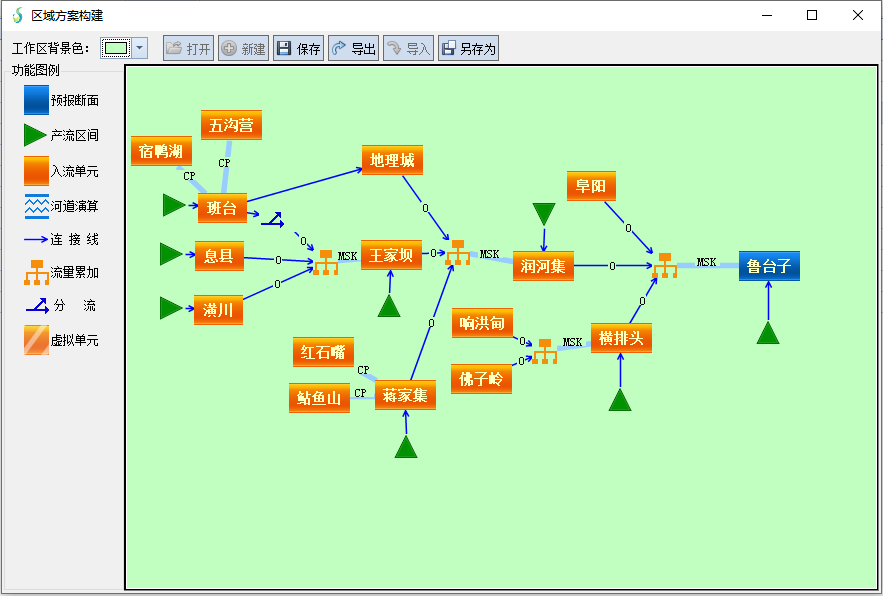The height and width of the screenshot is (596, 883).
Task: Select the 王家坝 node in the diagram
Action: pyautogui.click(x=391, y=256)
